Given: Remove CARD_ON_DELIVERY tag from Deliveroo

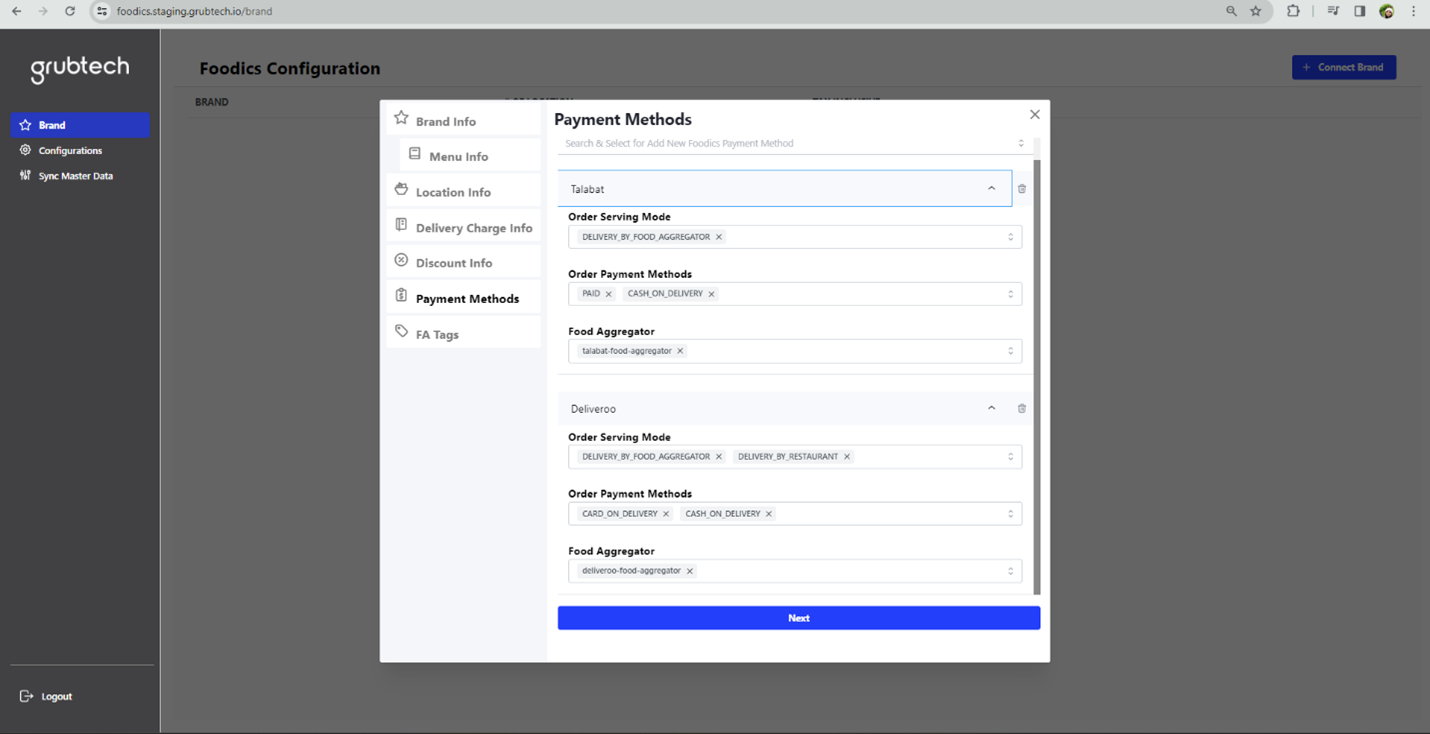Looking at the screenshot, I should coord(666,514).
